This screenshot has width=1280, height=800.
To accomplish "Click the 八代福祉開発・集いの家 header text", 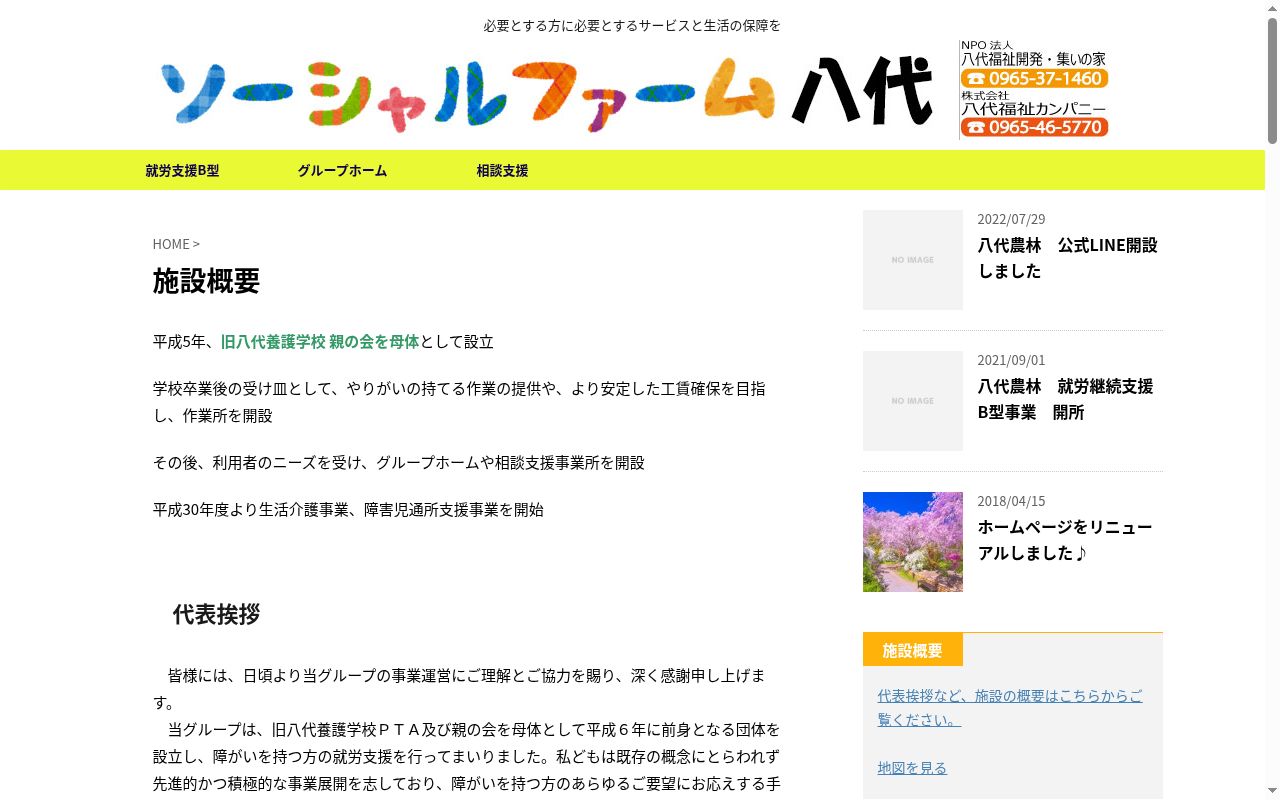I will pyautogui.click(x=1033, y=59).
